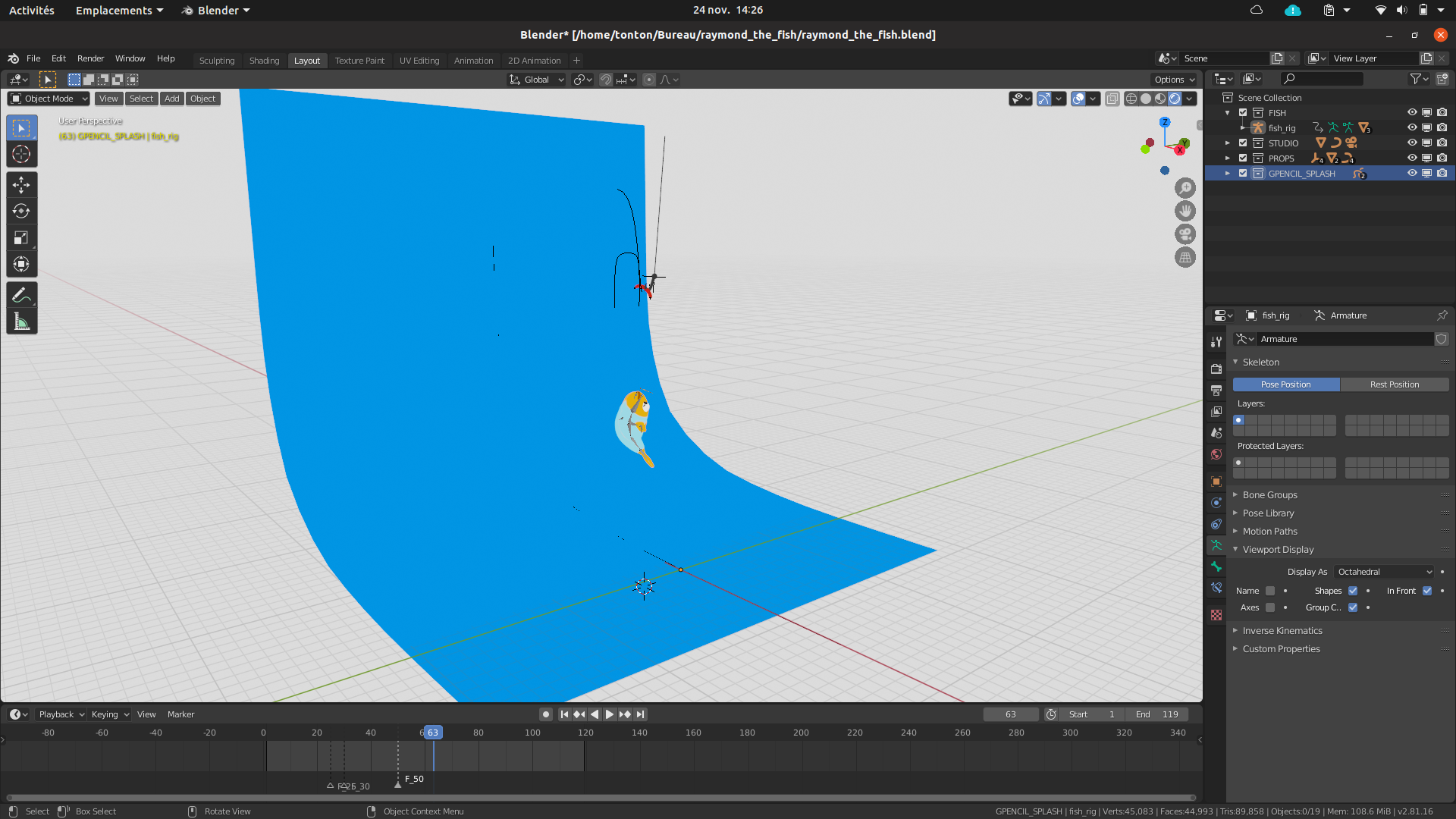Activate the Measure tool
1456x819 pixels.
click(x=21, y=319)
